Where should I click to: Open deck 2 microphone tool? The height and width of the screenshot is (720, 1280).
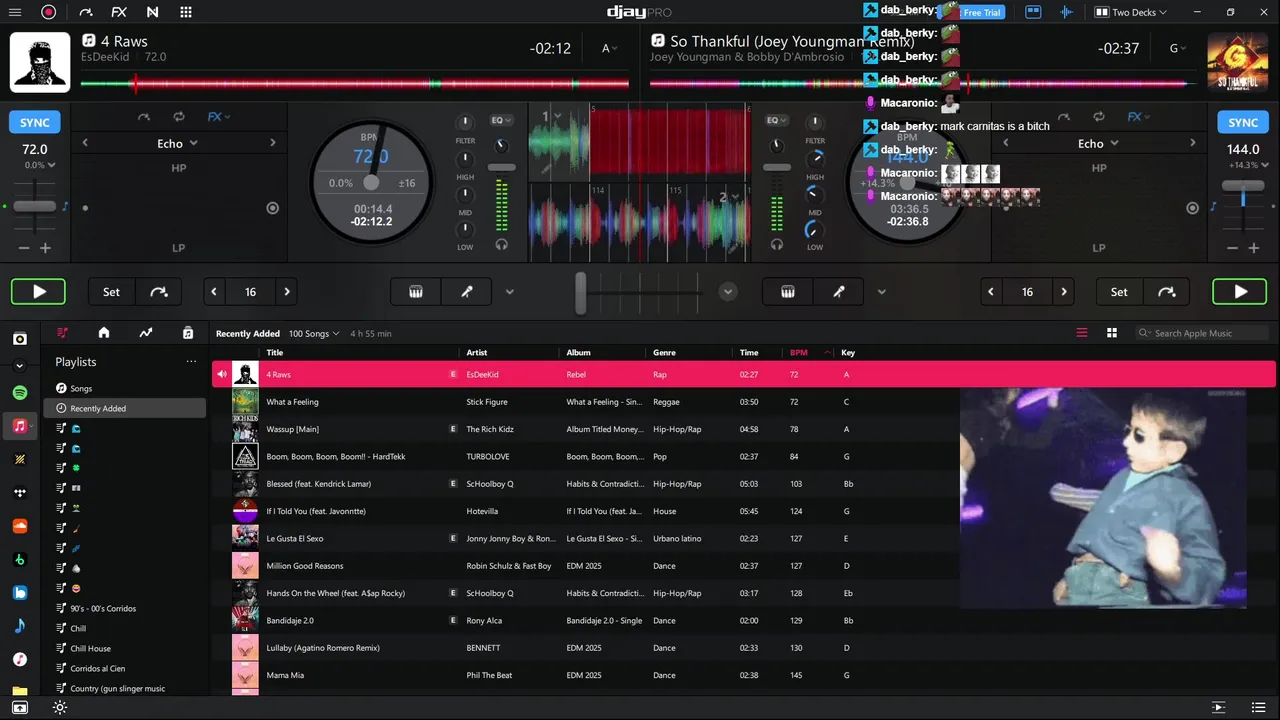[x=839, y=292]
